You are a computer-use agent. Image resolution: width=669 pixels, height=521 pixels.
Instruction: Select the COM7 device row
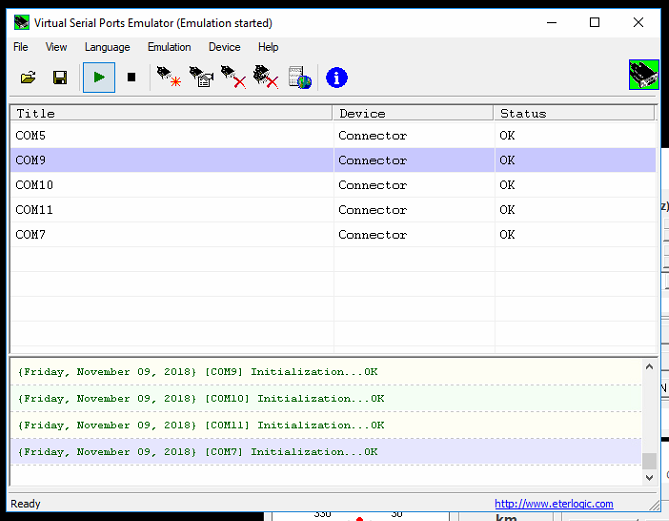[x=333, y=234]
